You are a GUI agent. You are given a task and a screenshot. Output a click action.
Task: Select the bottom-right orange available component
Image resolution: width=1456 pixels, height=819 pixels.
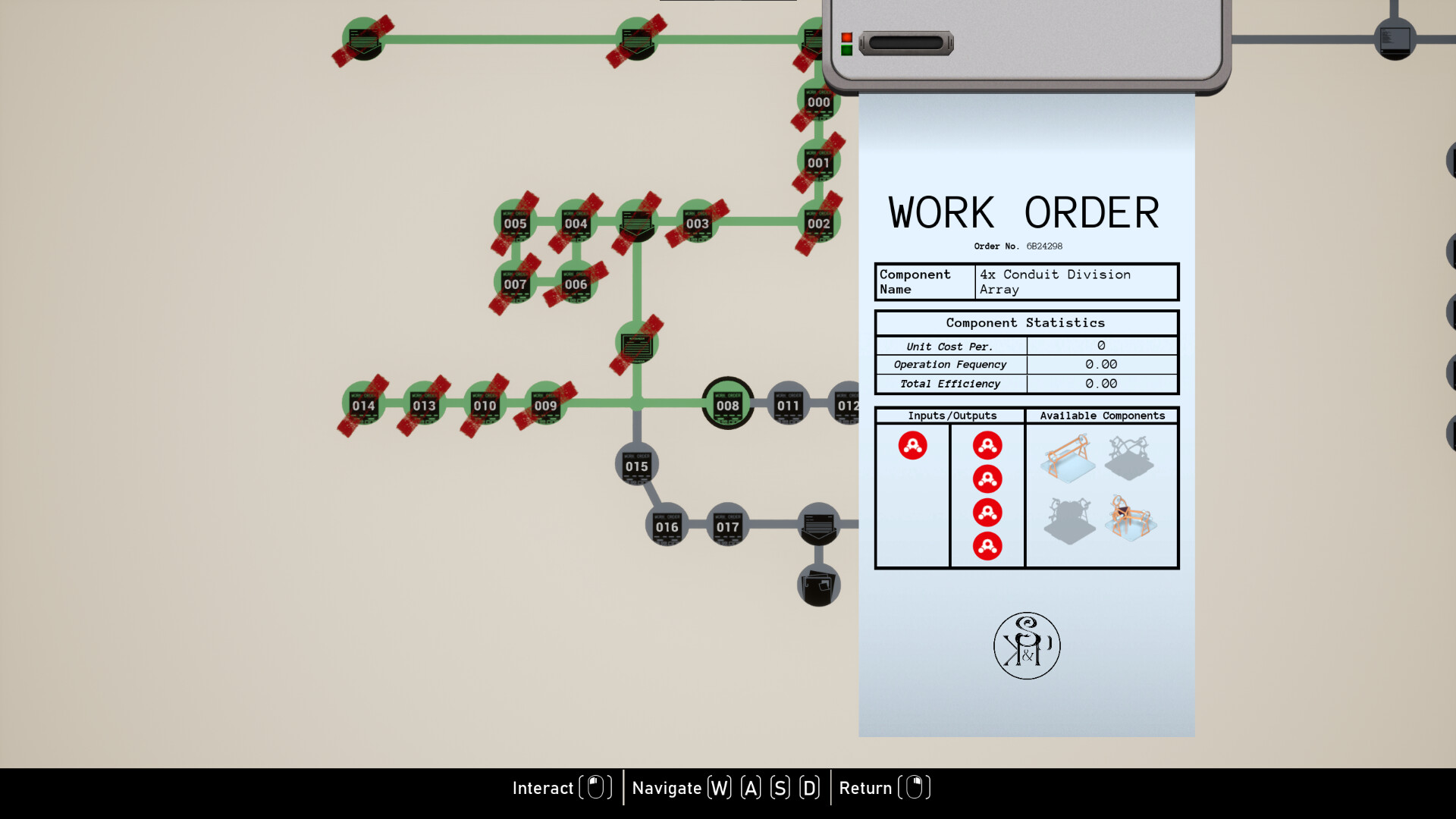tap(1130, 518)
